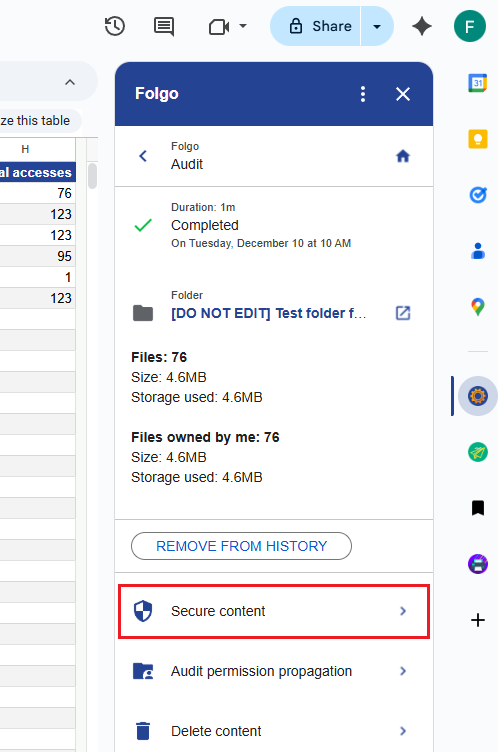Open Audit permission propagation option

274,671
